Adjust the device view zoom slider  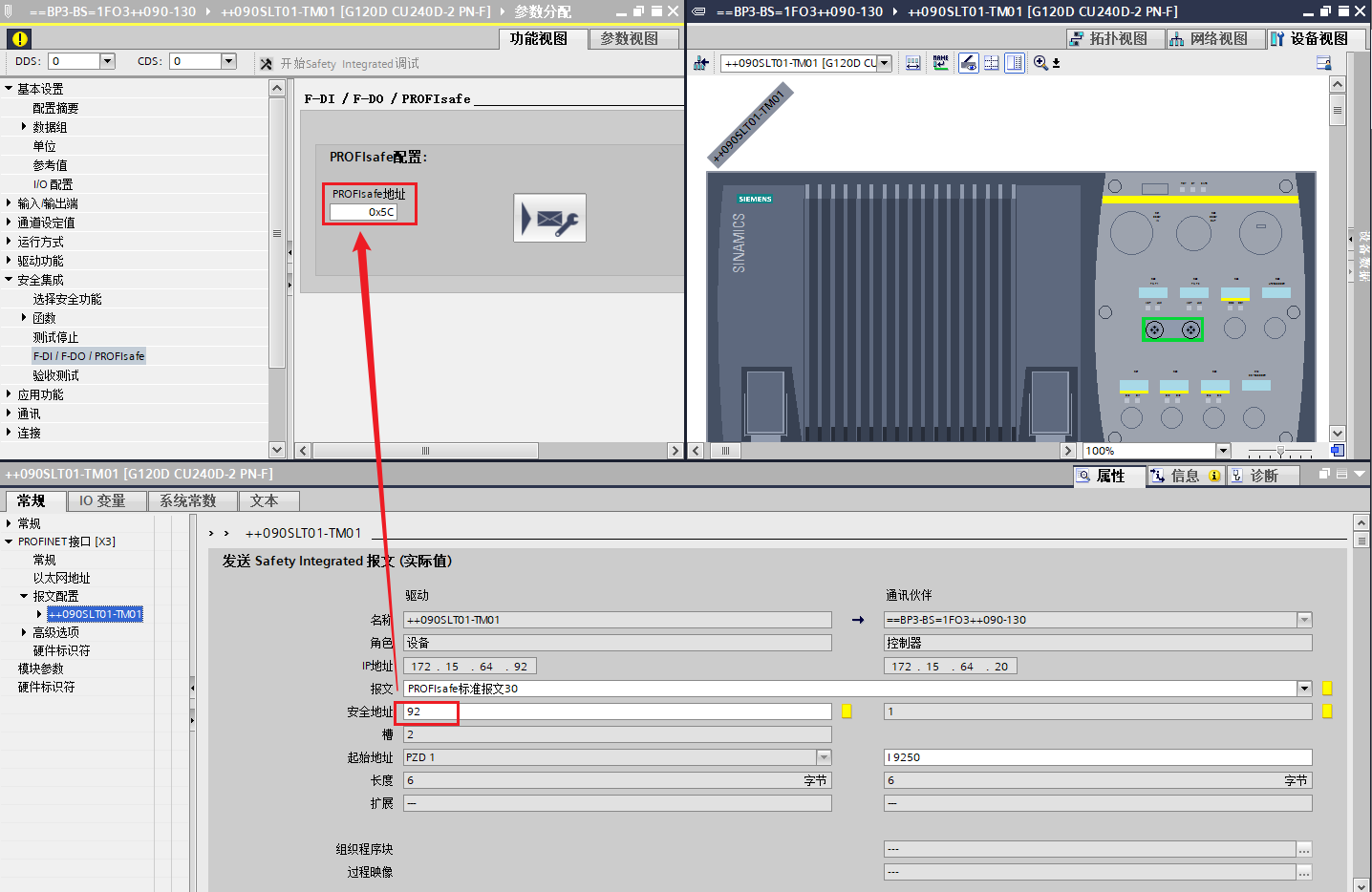point(1280,451)
